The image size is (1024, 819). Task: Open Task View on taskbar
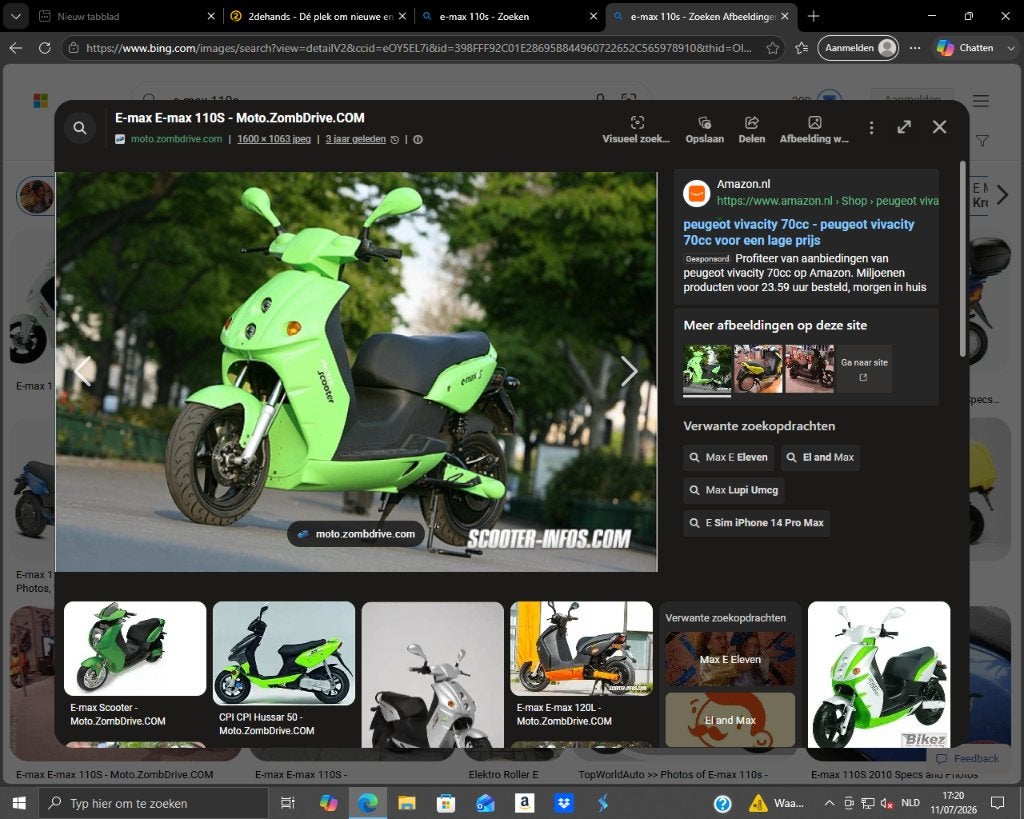click(x=287, y=803)
